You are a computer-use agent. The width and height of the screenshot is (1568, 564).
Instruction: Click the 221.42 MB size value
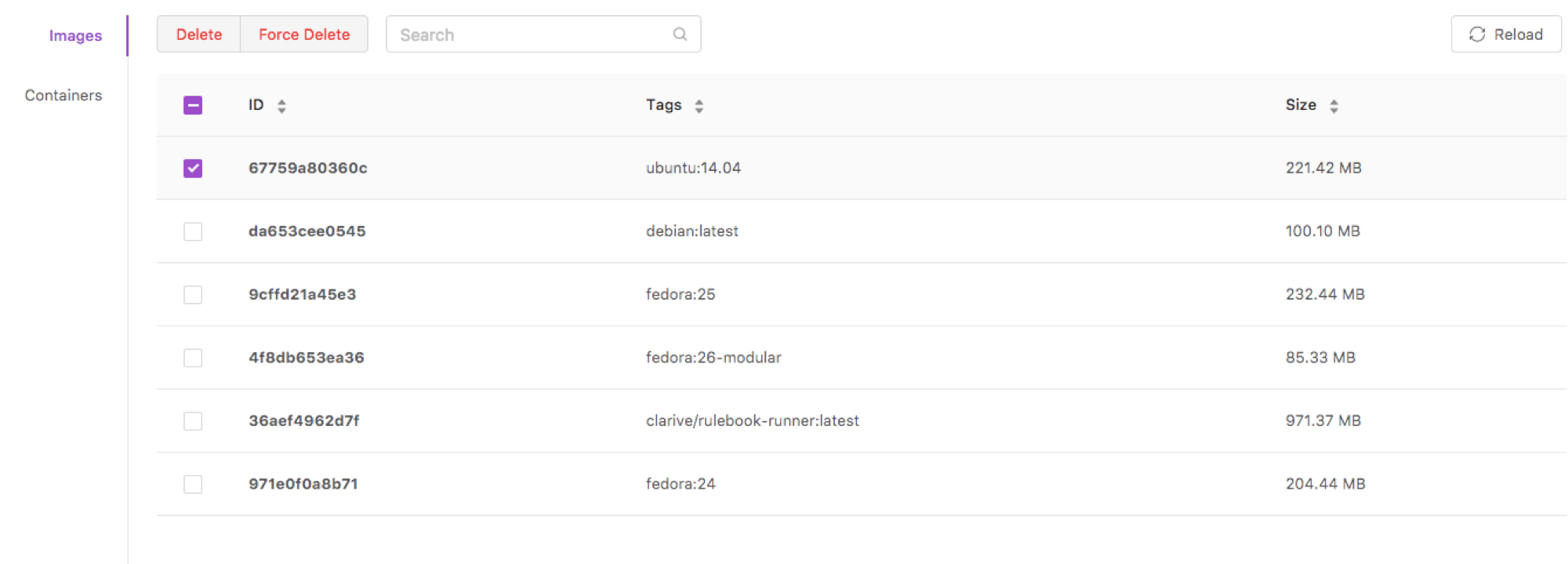pyautogui.click(x=1323, y=168)
